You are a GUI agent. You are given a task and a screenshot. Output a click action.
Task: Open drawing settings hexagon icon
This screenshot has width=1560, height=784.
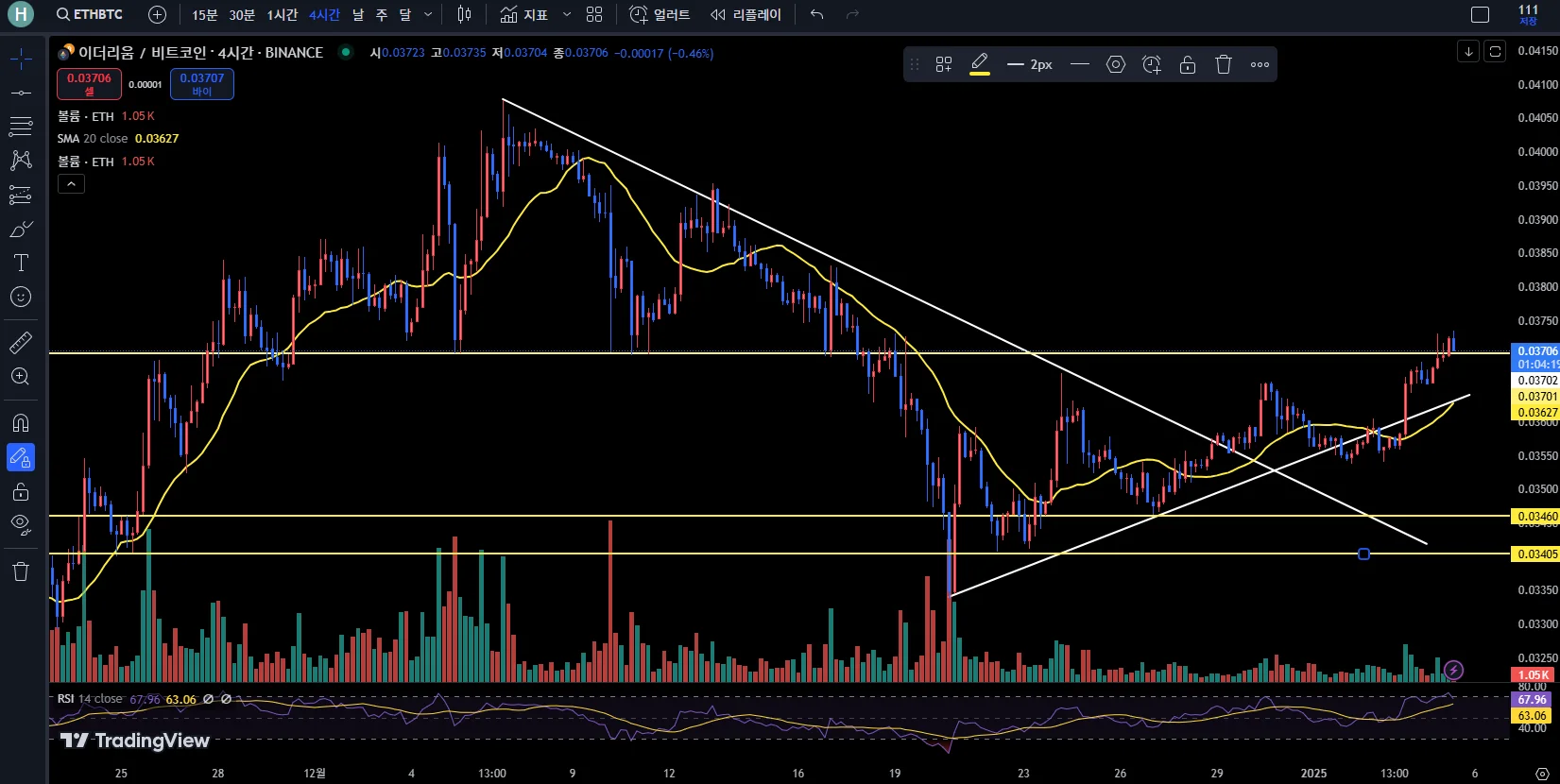[x=1116, y=64]
